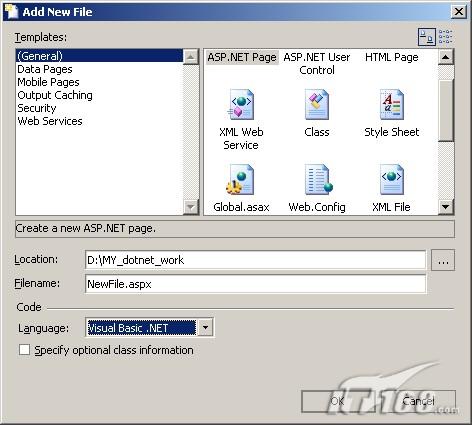The height and width of the screenshot is (425, 472).
Task: Select the Web.Config template icon
Action: point(318,180)
